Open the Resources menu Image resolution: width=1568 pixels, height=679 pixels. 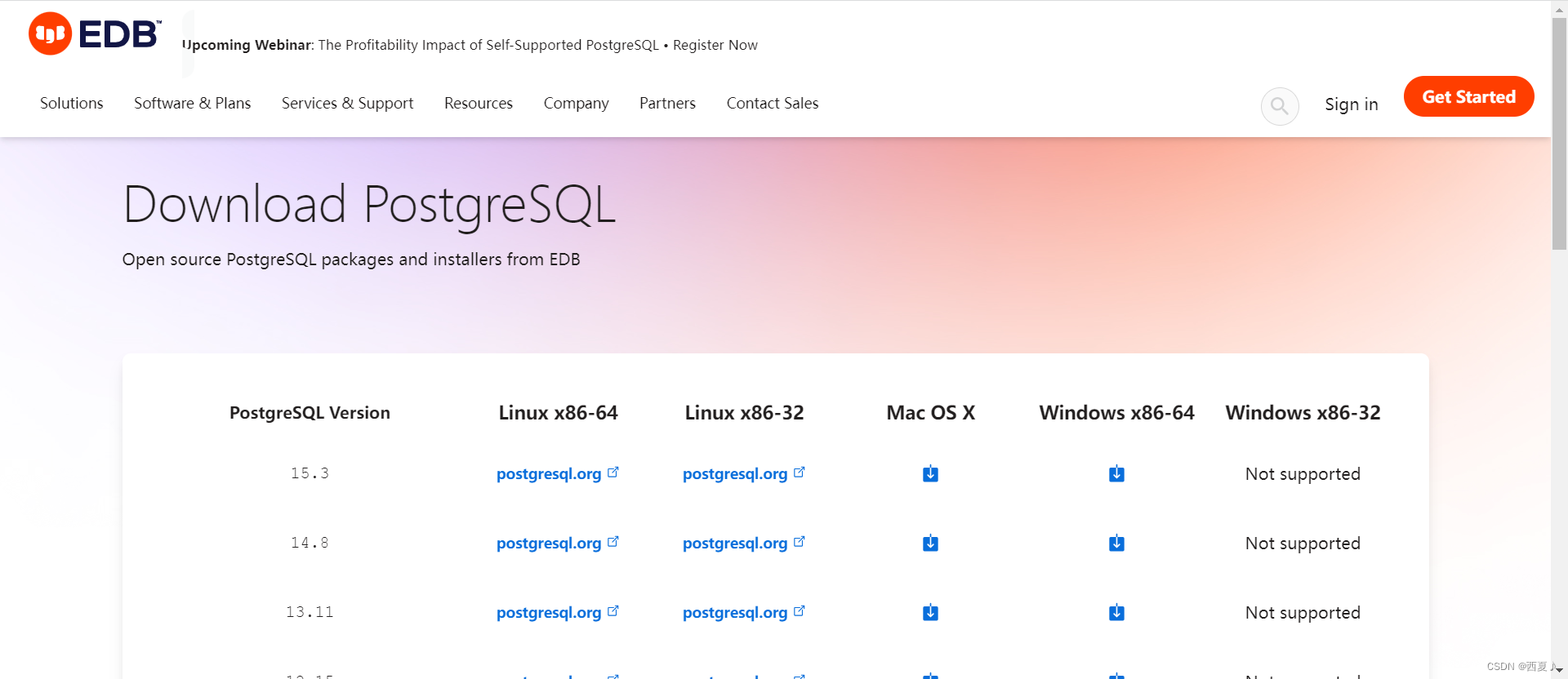(479, 104)
